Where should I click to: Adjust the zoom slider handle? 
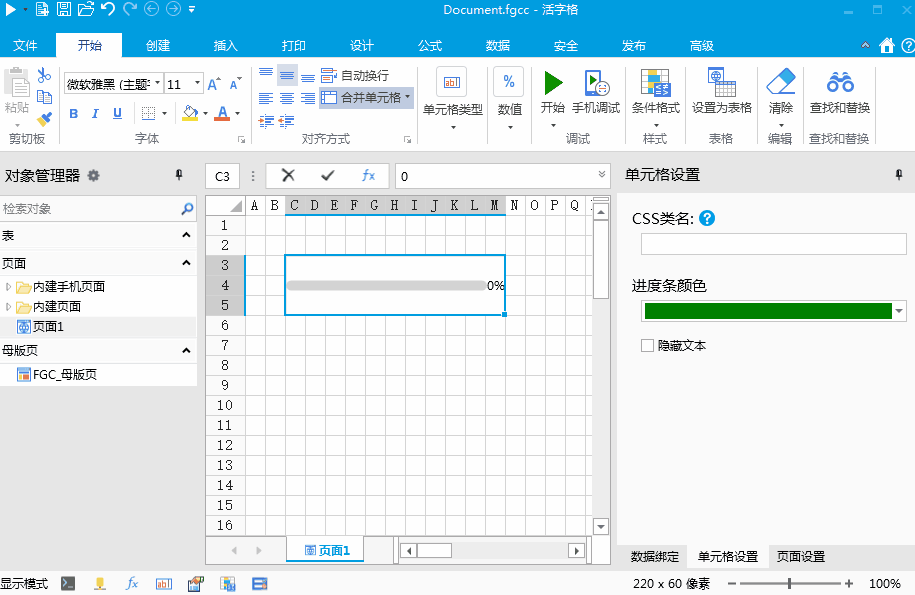coord(790,583)
